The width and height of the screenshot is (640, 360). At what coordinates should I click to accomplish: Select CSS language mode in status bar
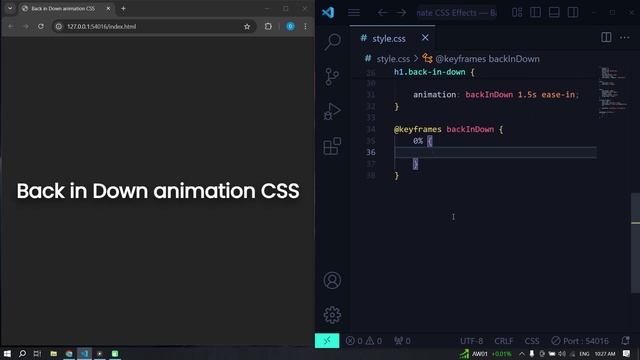pyautogui.click(x=532, y=341)
